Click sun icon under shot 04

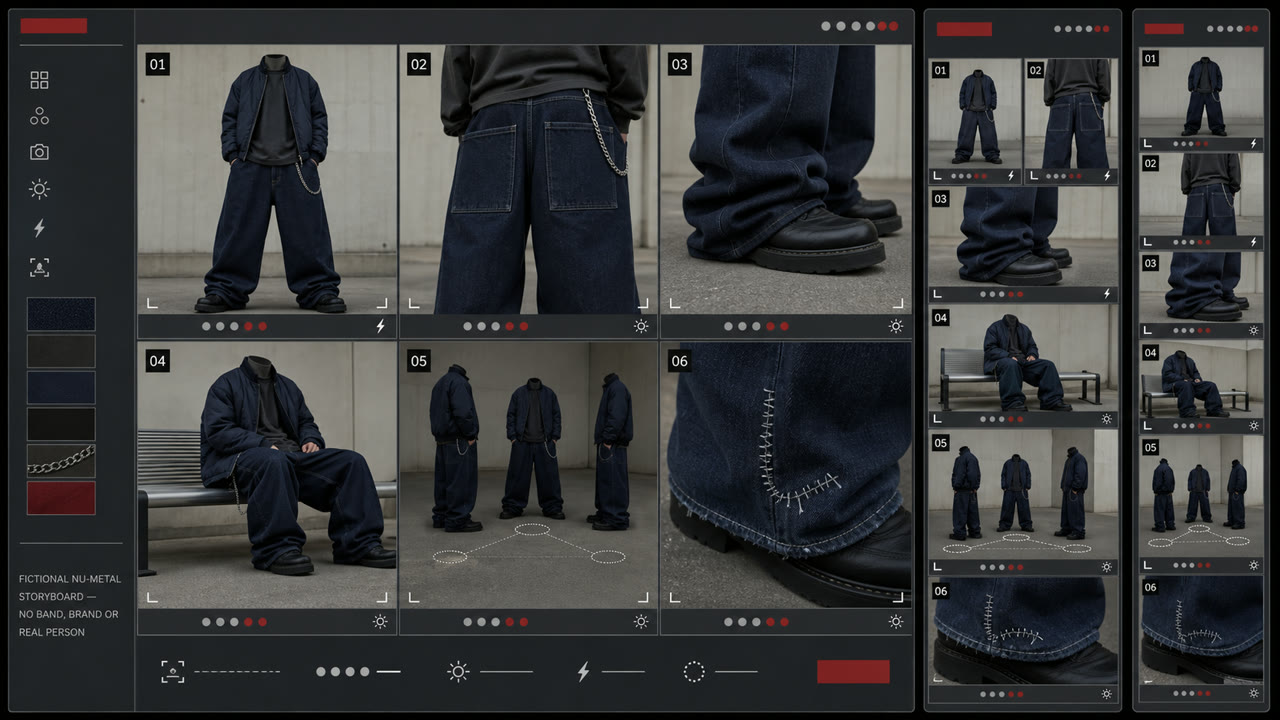[x=380, y=621]
